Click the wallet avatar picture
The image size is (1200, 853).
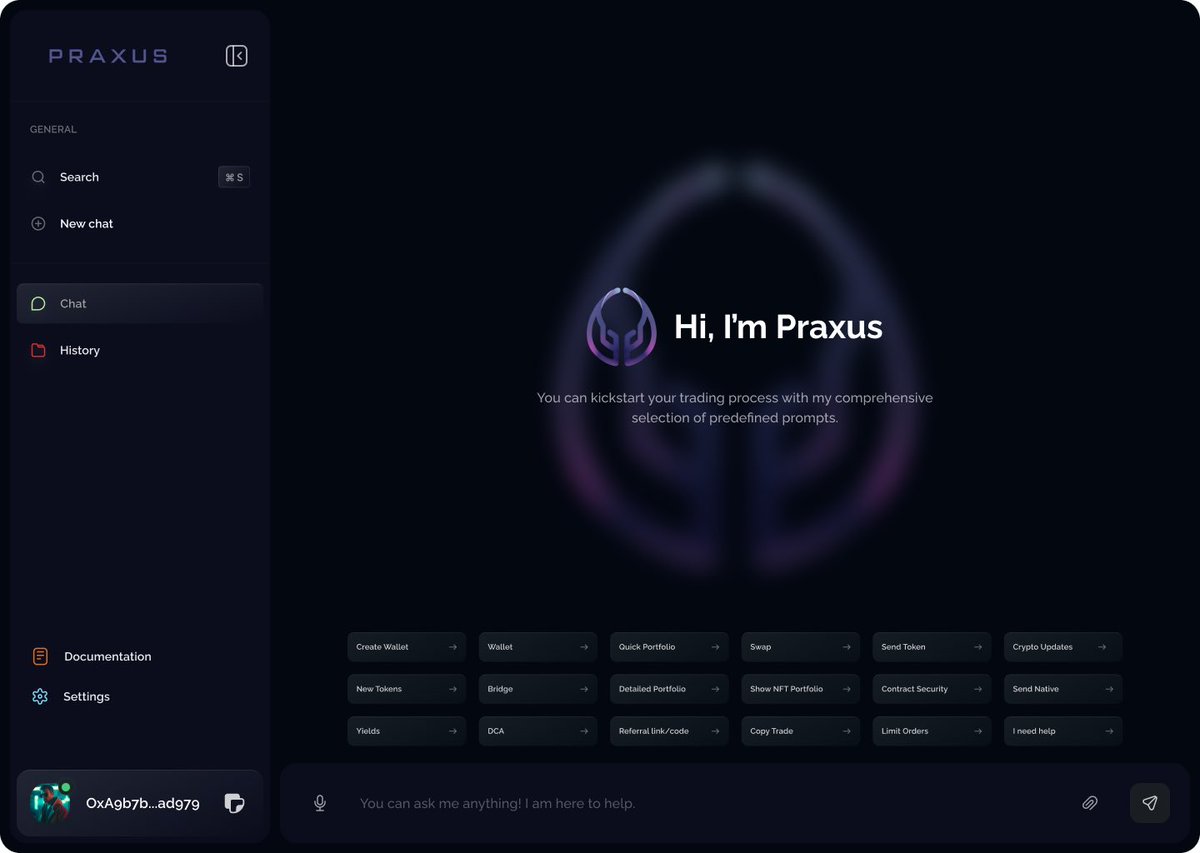click(x=49, y=803)
